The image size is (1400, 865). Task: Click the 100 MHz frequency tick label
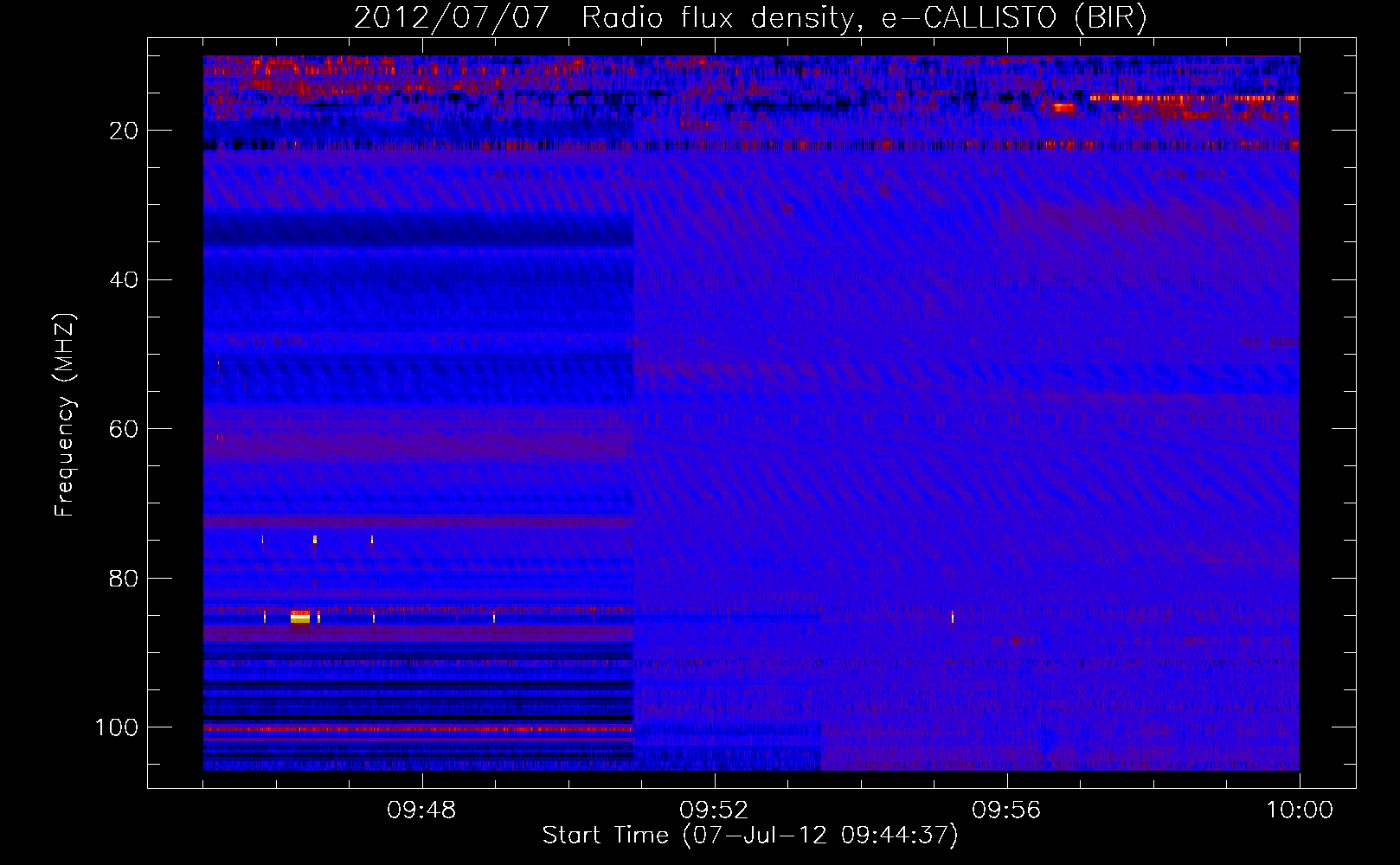click(117, 727)
